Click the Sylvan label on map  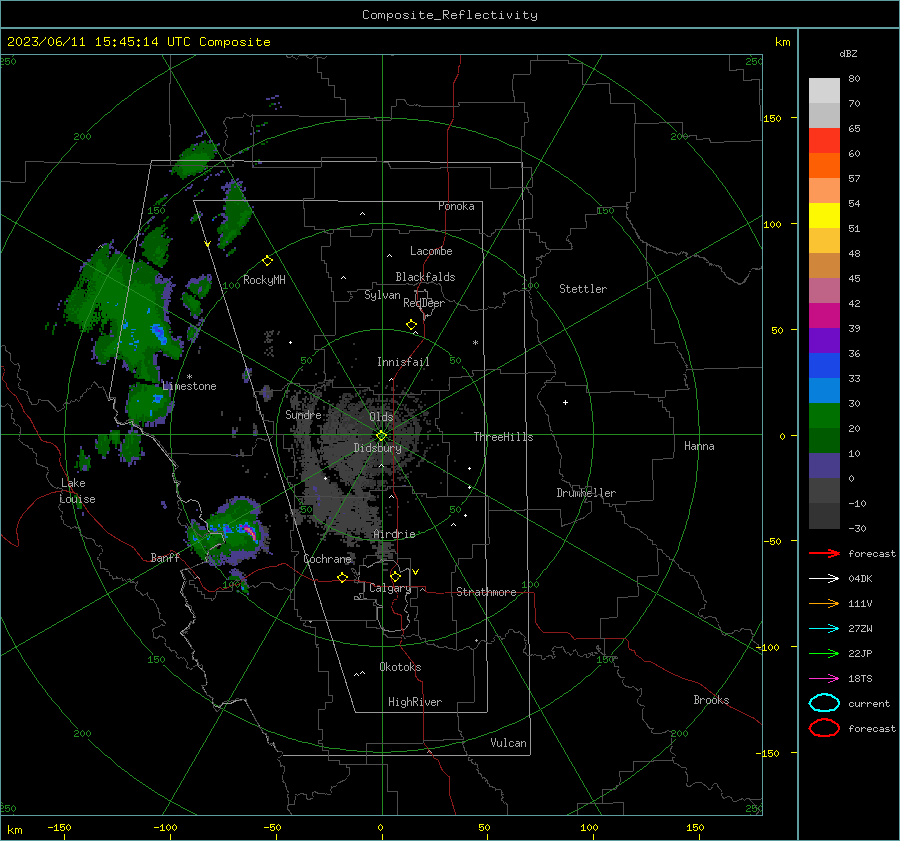pyautogui.click(x=382, y=295)
